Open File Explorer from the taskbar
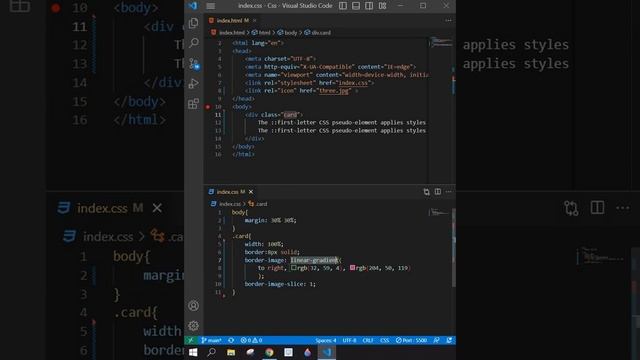The width and height of the screenshot is (640, 360). pos(231,352)
